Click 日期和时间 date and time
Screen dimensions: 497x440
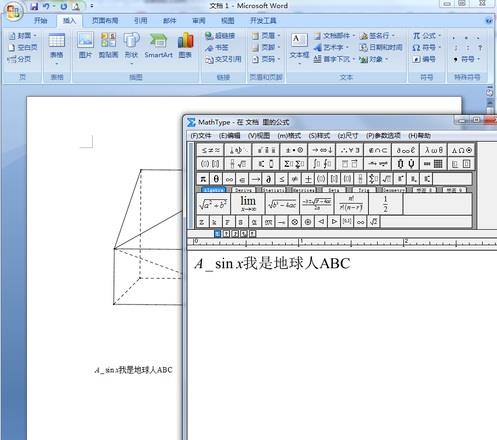click(381, 47)
